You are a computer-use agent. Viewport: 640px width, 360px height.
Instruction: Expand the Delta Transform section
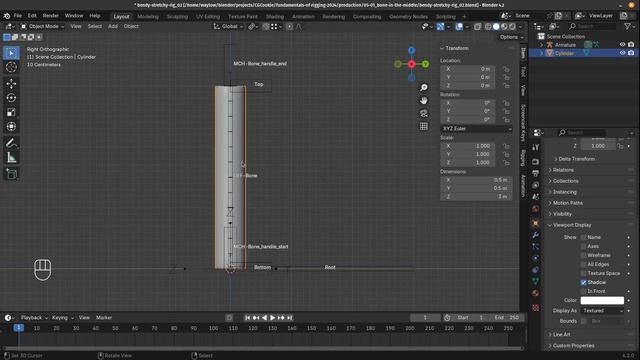point(576,159)
